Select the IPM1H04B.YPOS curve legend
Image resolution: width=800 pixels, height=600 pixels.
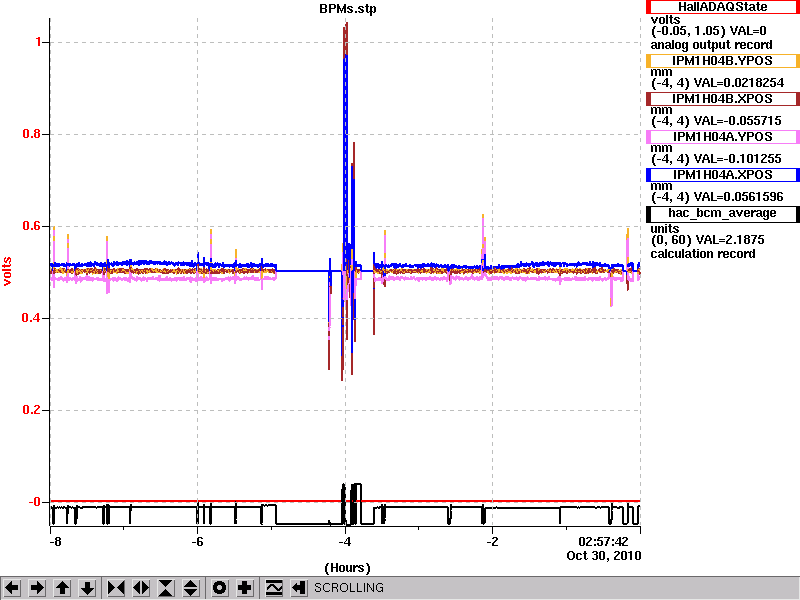[x=722, y=61]
